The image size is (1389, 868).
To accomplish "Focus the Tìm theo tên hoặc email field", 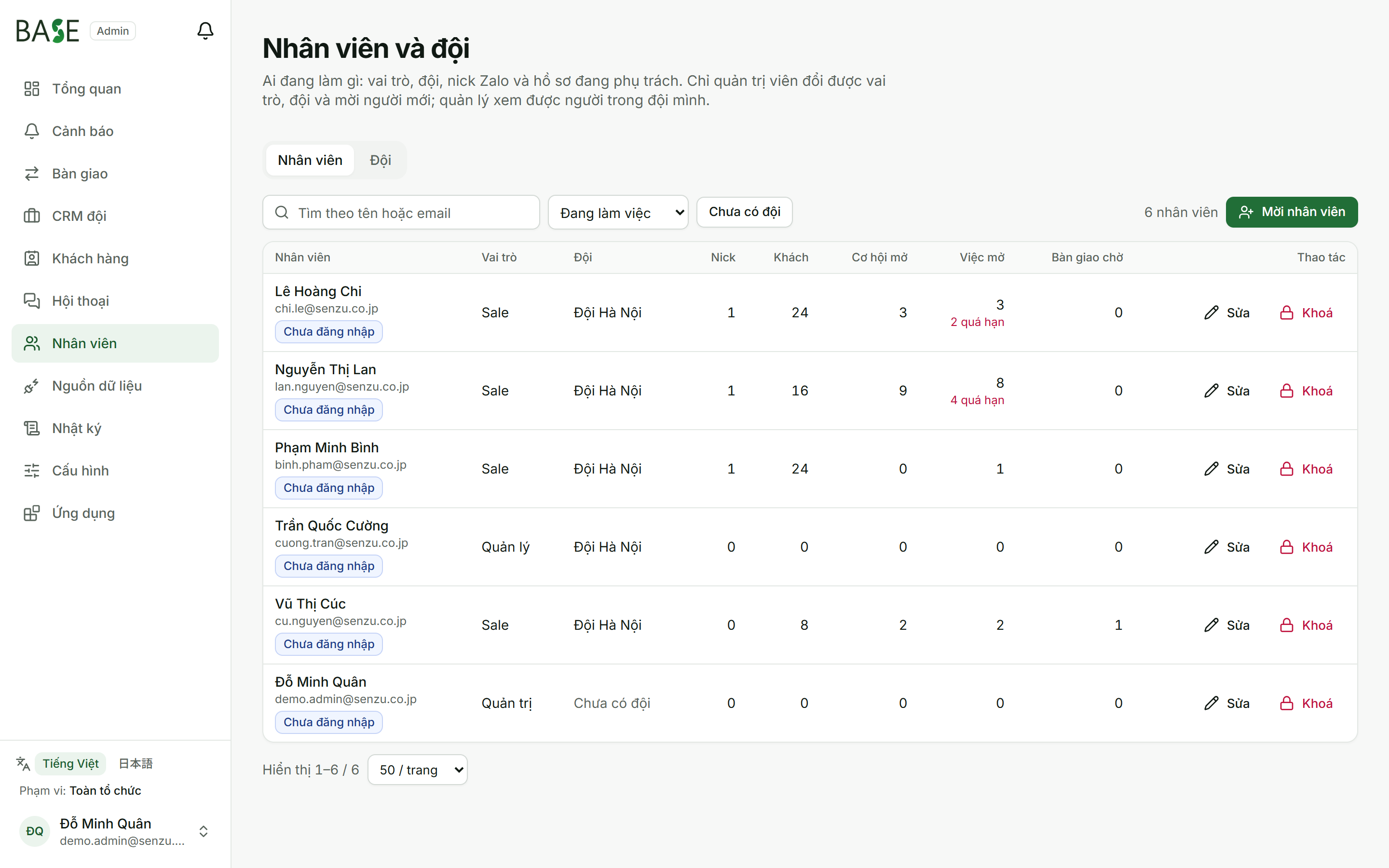I will [x=401, y=212].
